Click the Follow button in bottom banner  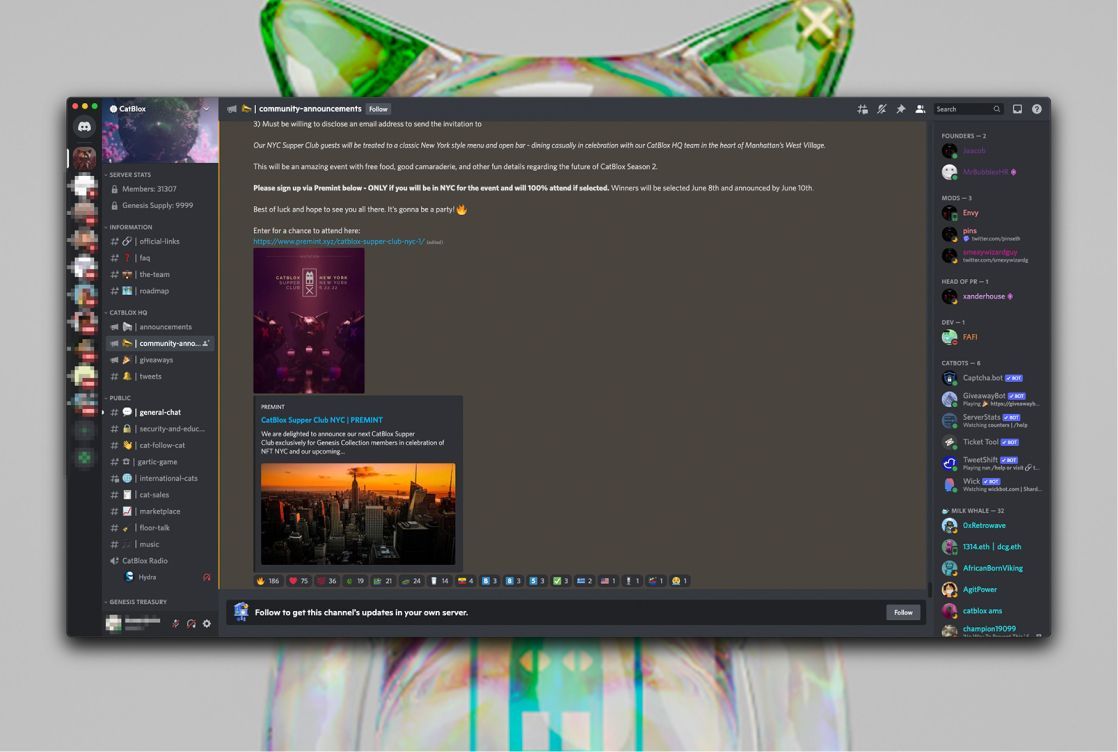pyautogui.click(x=903, y=612)
